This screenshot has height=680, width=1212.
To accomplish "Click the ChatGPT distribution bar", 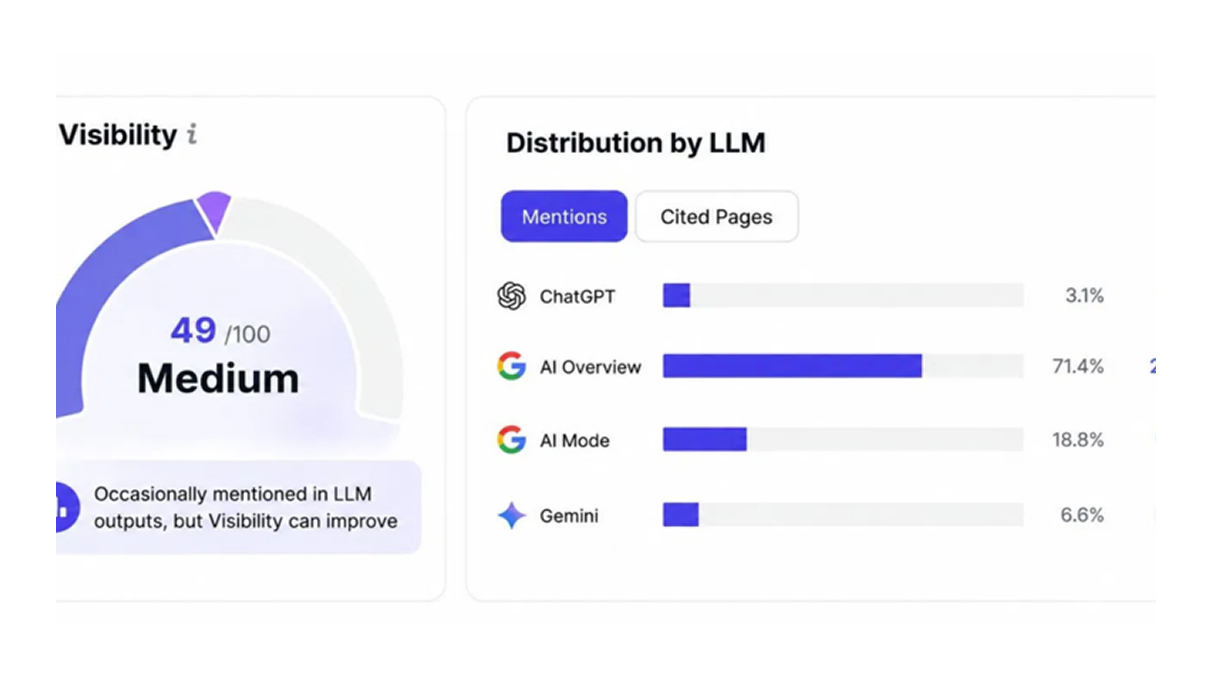I will [843, 295].
